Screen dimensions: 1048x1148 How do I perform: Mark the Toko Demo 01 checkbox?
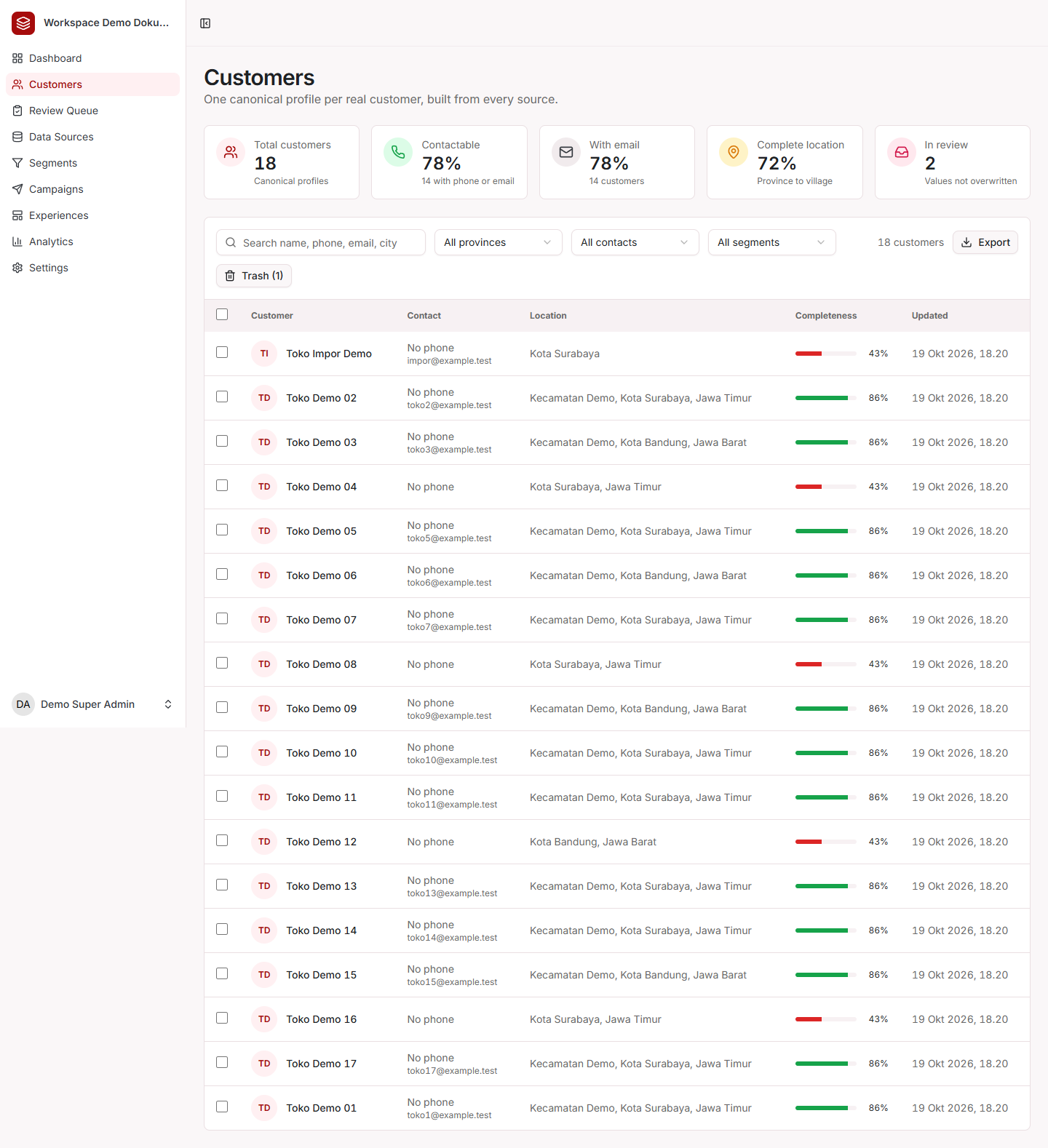[x=222, y=1107]
